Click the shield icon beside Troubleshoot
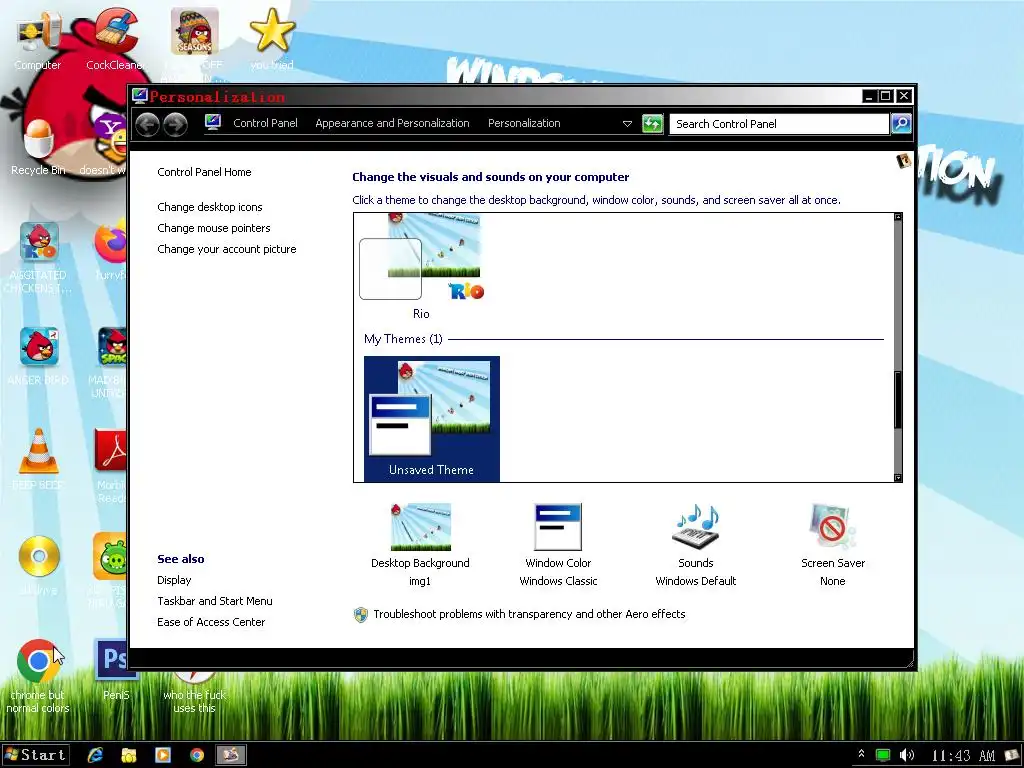The image size is (1024, 768). (x=360, y=615)
